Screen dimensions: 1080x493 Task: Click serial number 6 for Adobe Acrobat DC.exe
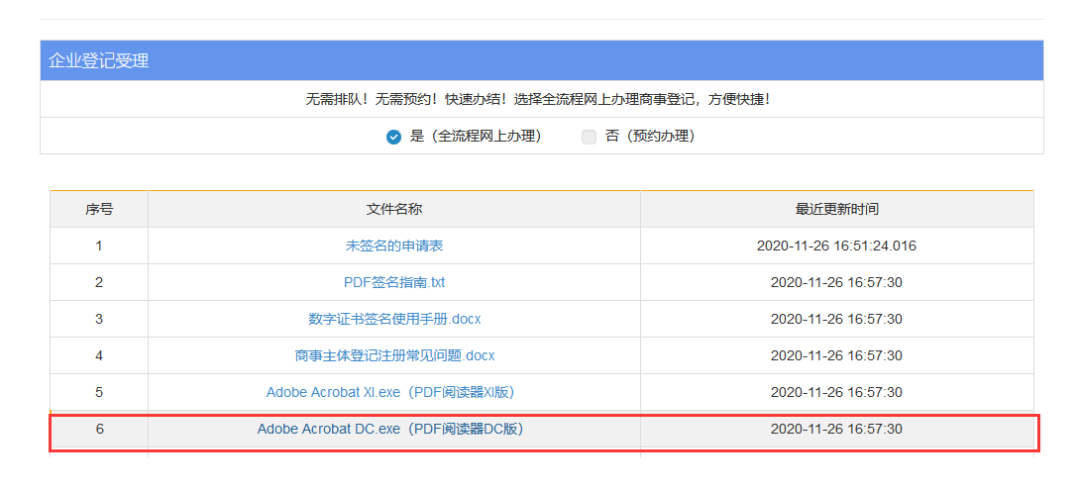pos(99,429)
